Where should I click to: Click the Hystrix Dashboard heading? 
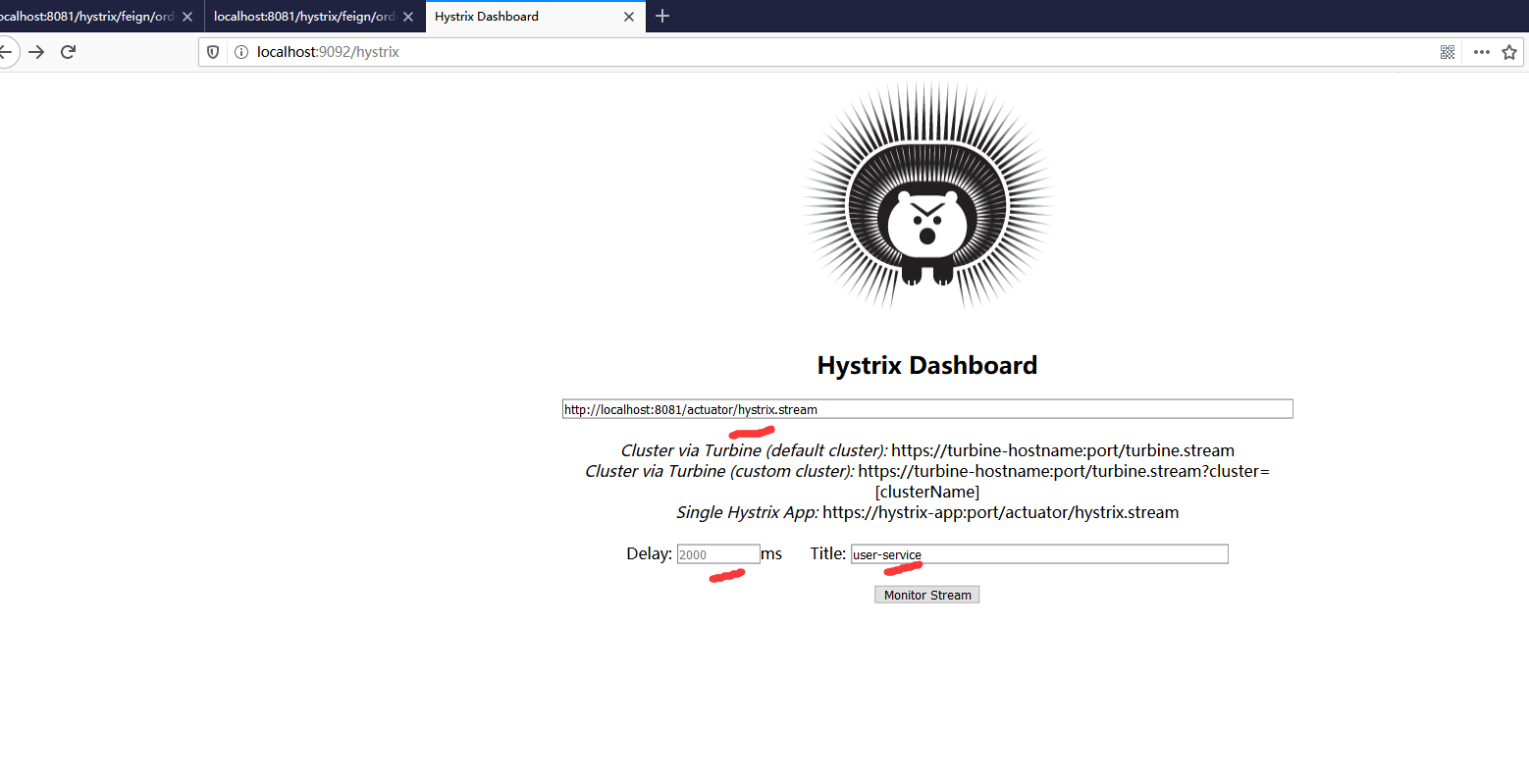tap(927, 365)
